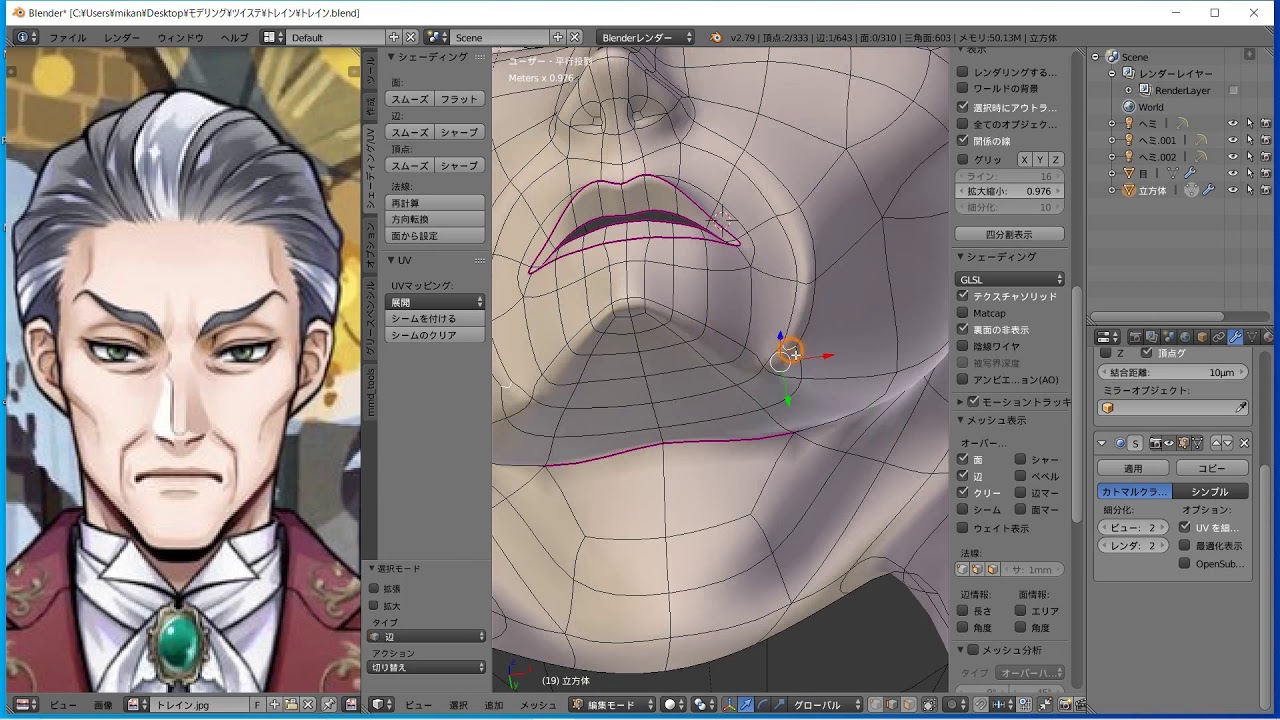
Task: Open the Render camera properties tab
Action: 1135,337
